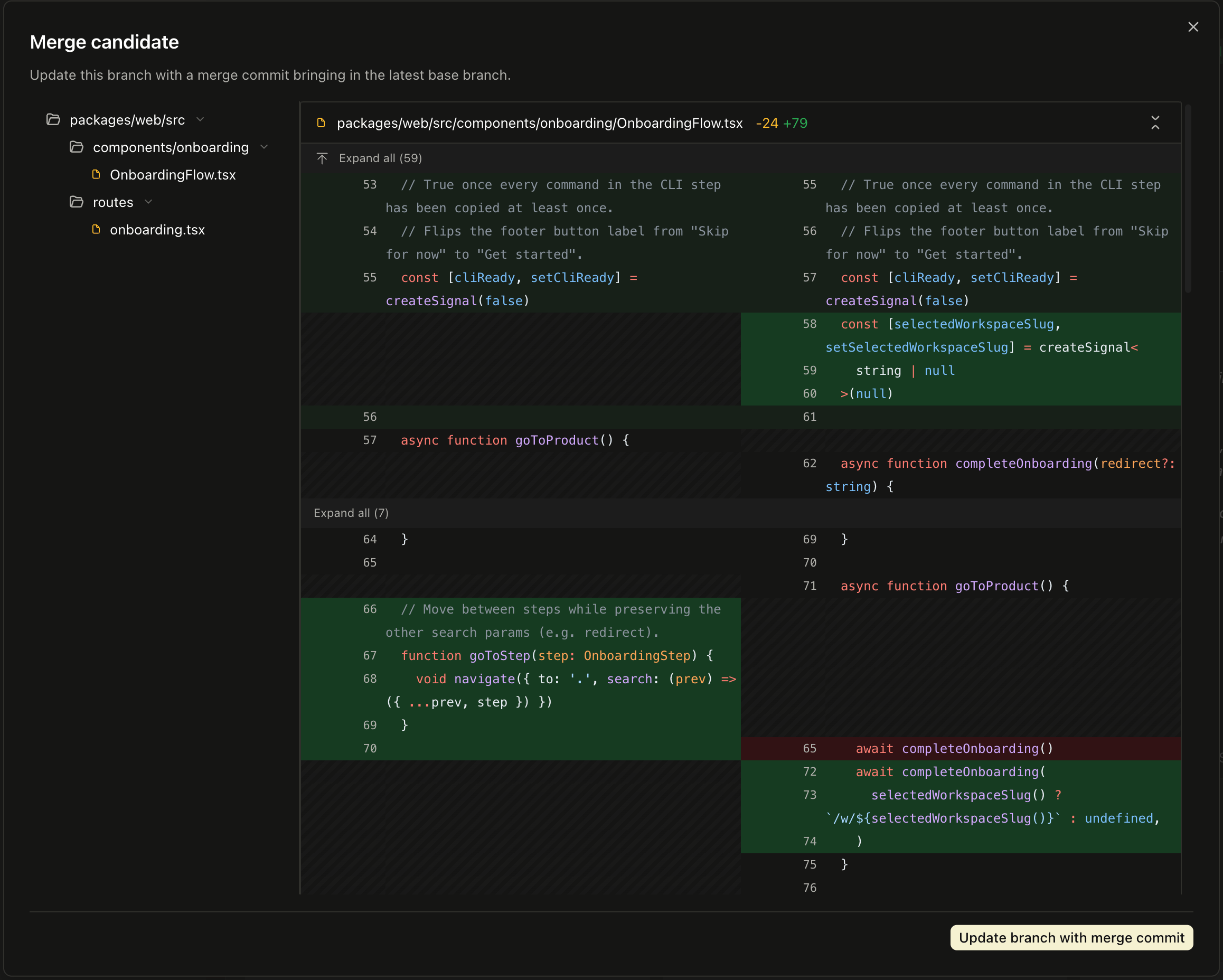1223x980 pixels.
Task: Collapse the OnboardingFlow.tsx diff panel
Action: [1155, 123]
